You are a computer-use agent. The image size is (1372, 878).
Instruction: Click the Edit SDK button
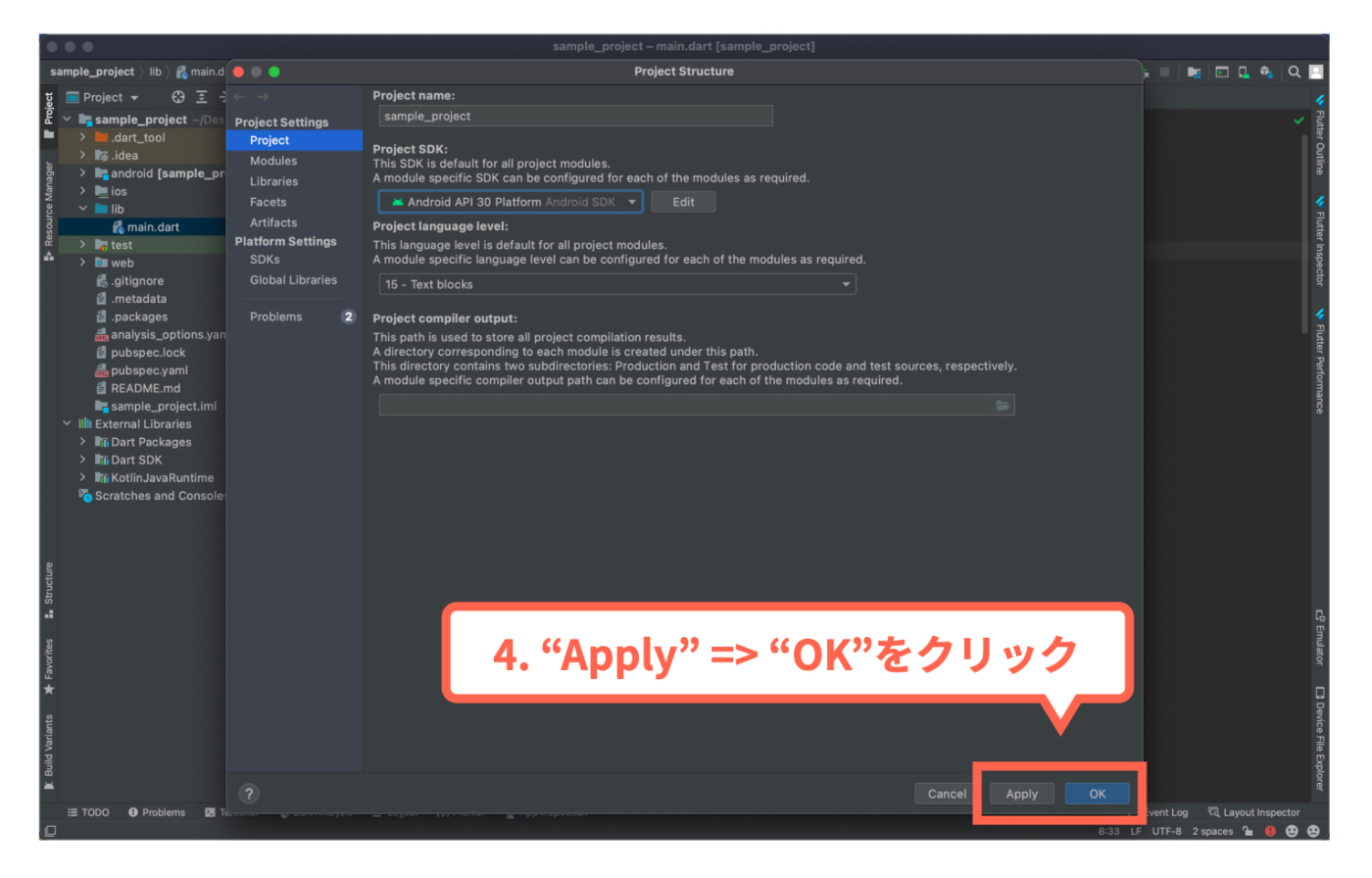coord(683,202)
